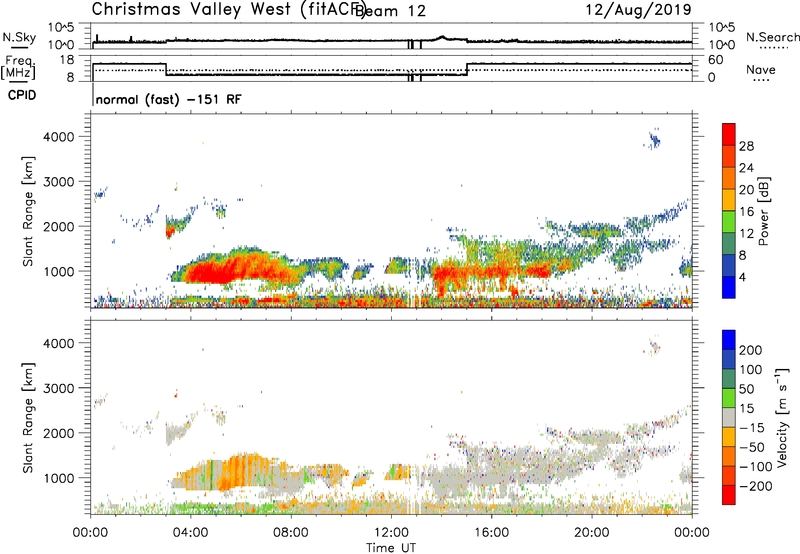Image resolution: width=800 pixels, height=554 pixels.
Task: Click the "N.Sky" legend label
Action: pos(19,37)
